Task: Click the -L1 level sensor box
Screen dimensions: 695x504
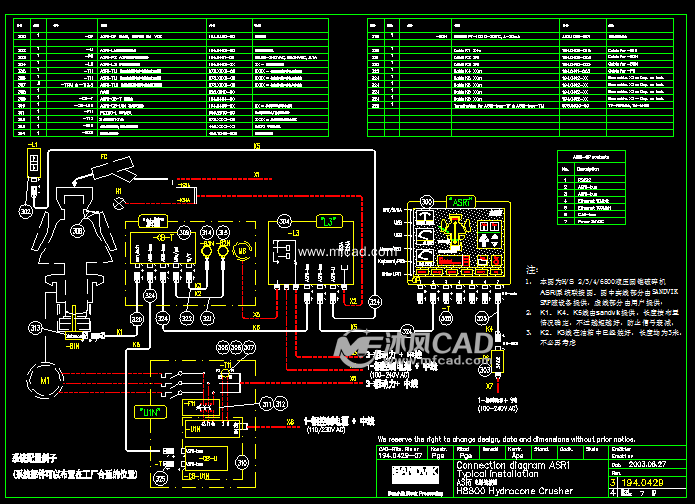Action: (34, 163)
